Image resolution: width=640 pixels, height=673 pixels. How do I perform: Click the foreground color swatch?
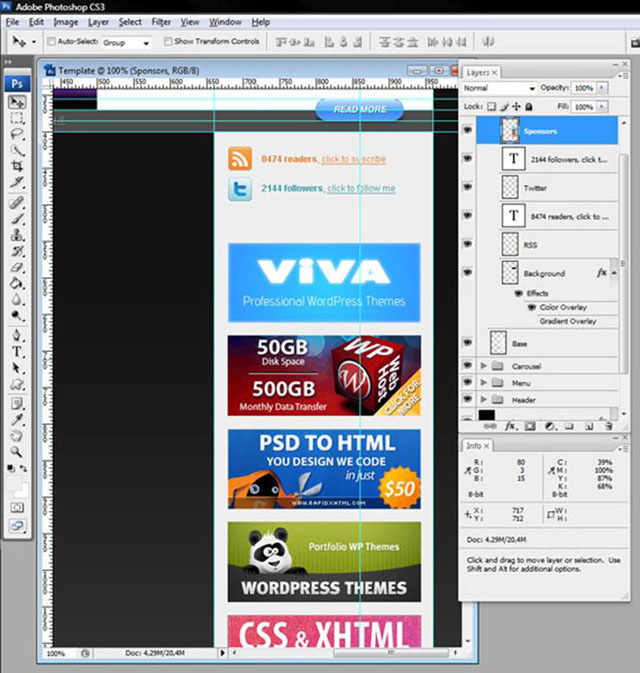pyautogui.click(x=14, y=483)
